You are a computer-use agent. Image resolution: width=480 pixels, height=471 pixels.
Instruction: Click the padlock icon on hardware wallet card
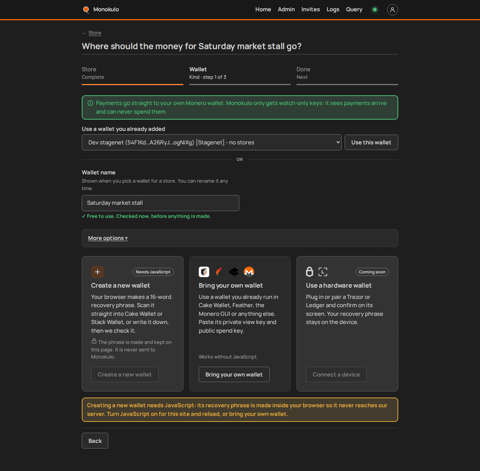coord(310,272)
